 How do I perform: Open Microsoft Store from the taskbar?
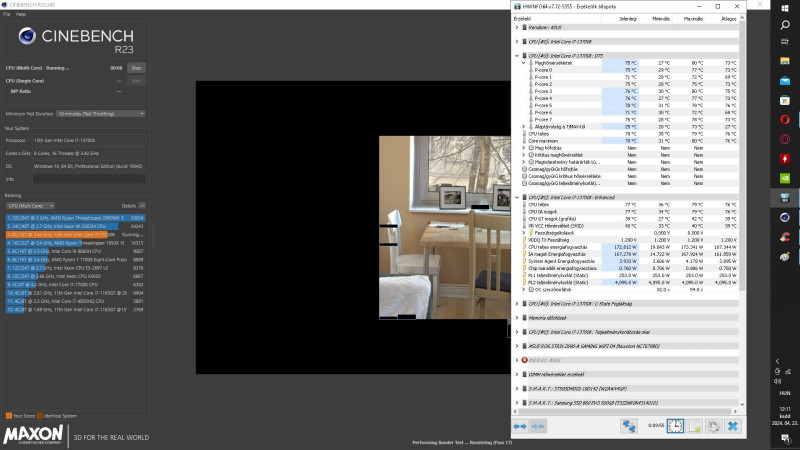785,100
